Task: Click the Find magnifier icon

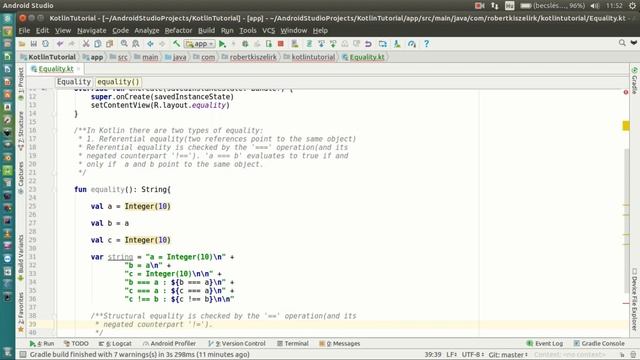Action: (124, 44)
